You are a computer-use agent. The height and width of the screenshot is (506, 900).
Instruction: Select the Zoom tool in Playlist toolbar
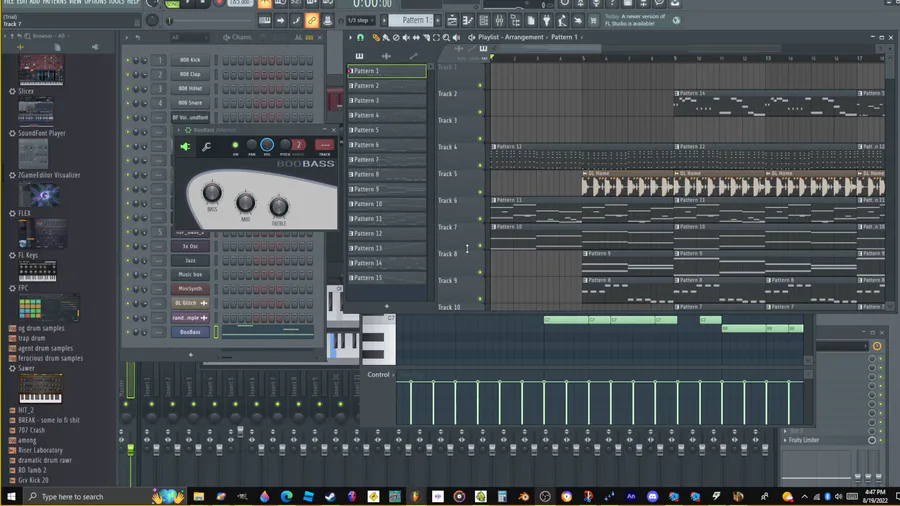[x=446, y=37]
